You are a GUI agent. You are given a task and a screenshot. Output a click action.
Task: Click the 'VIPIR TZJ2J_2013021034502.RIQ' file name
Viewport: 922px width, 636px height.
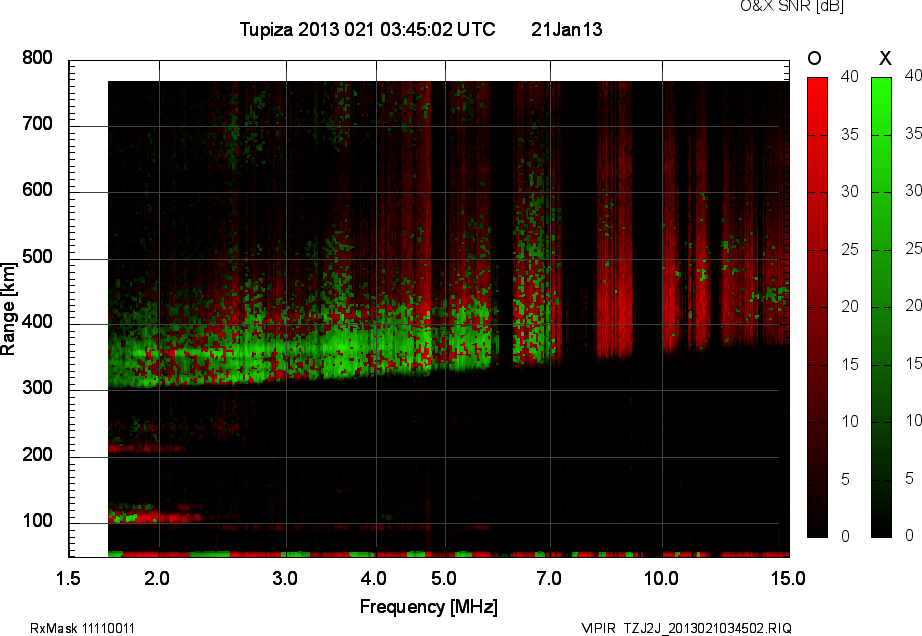(686, 628)
